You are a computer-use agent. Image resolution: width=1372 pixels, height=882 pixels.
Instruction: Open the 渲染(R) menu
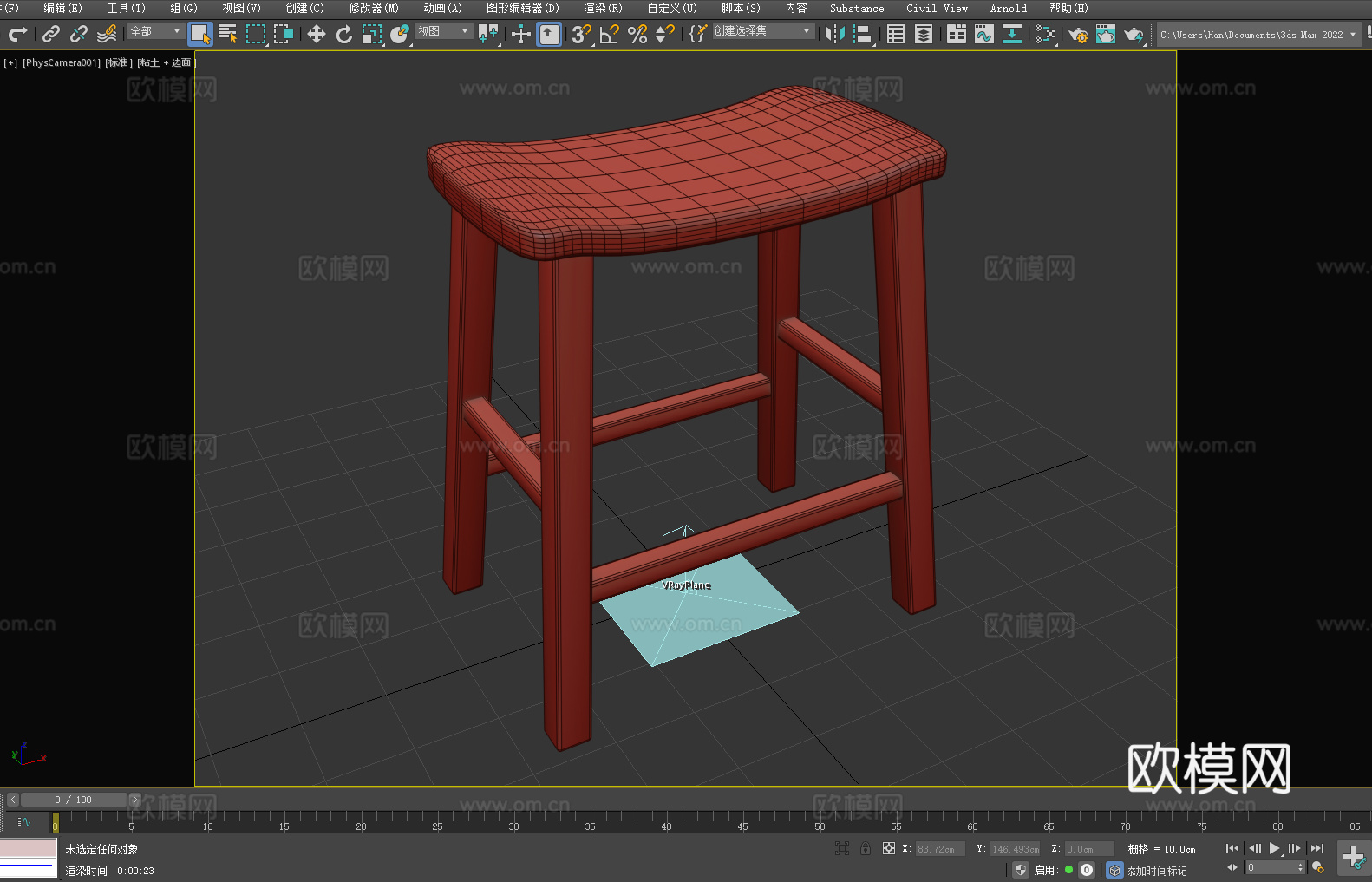[603, 8]
